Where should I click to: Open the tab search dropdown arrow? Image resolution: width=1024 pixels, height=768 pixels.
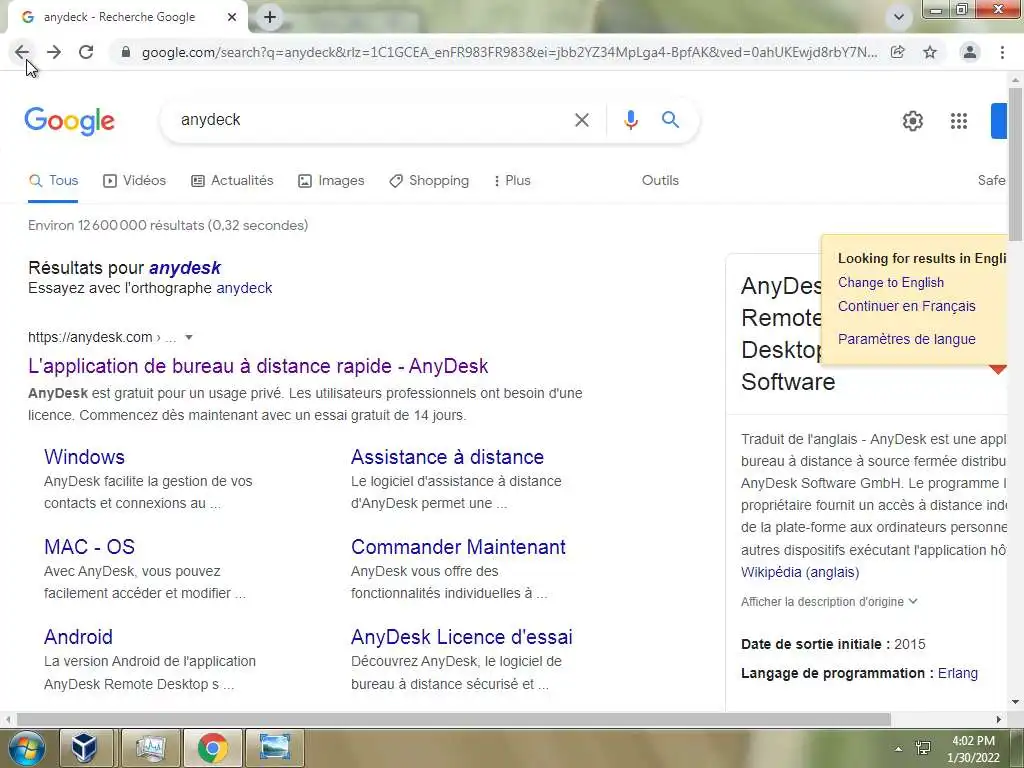pos(899,17)
